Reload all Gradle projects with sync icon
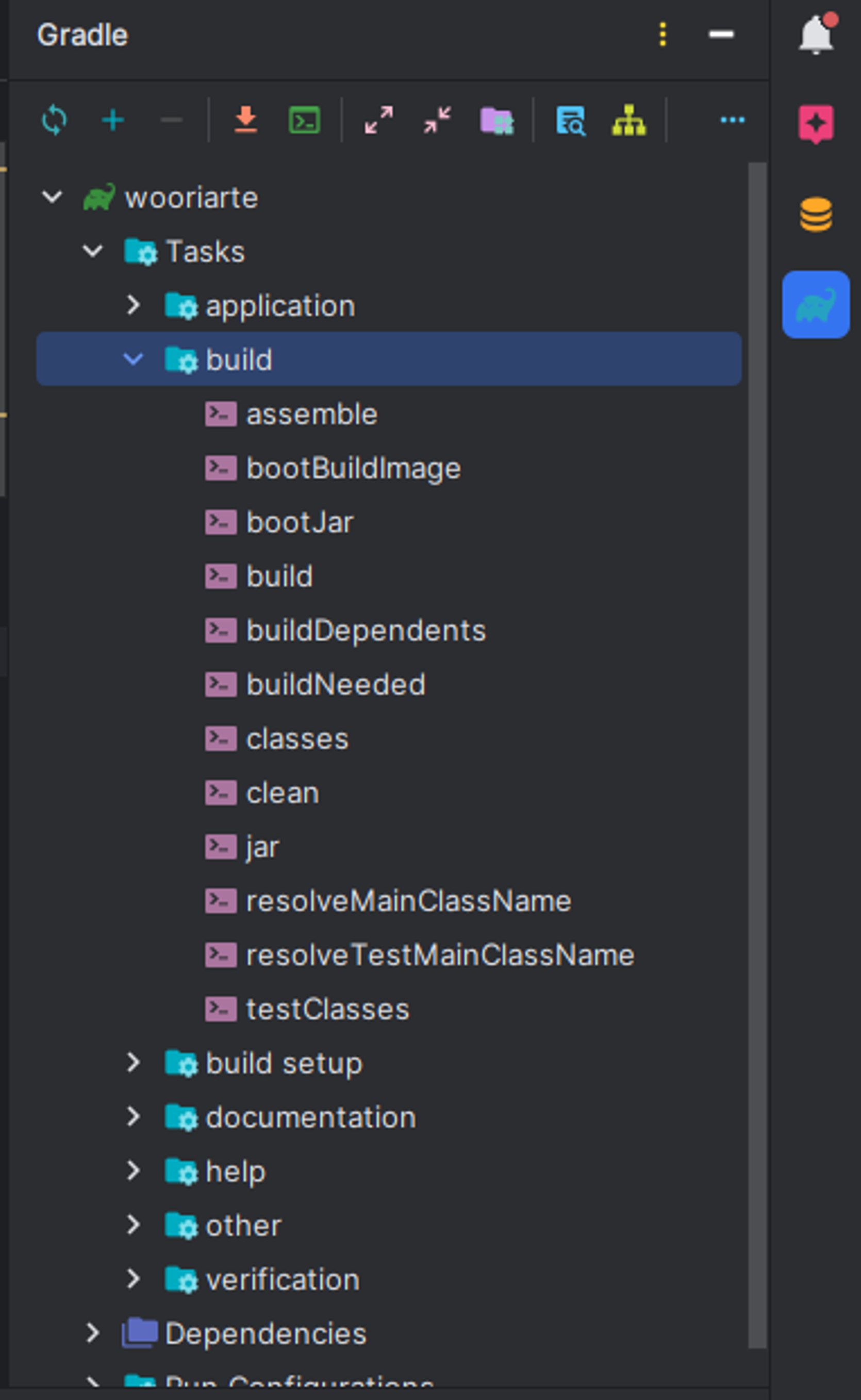The image size is (861, 1400). (x=54, y=120)
